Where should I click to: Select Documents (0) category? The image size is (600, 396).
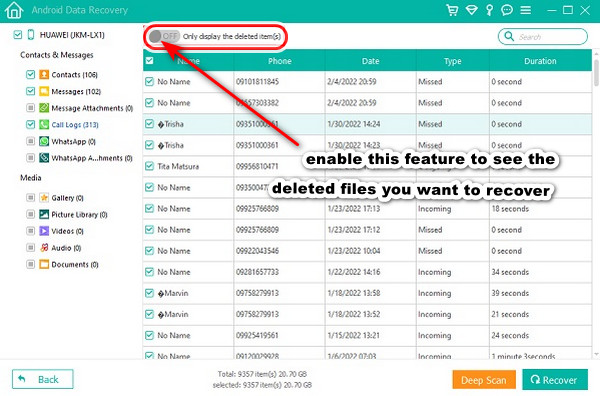point(75,265)
